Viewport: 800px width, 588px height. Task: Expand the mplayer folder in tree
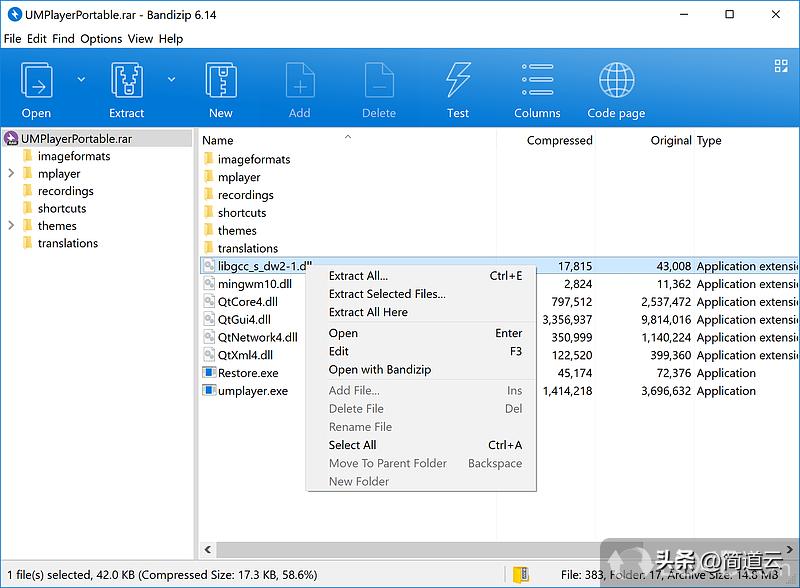point(11,174)
